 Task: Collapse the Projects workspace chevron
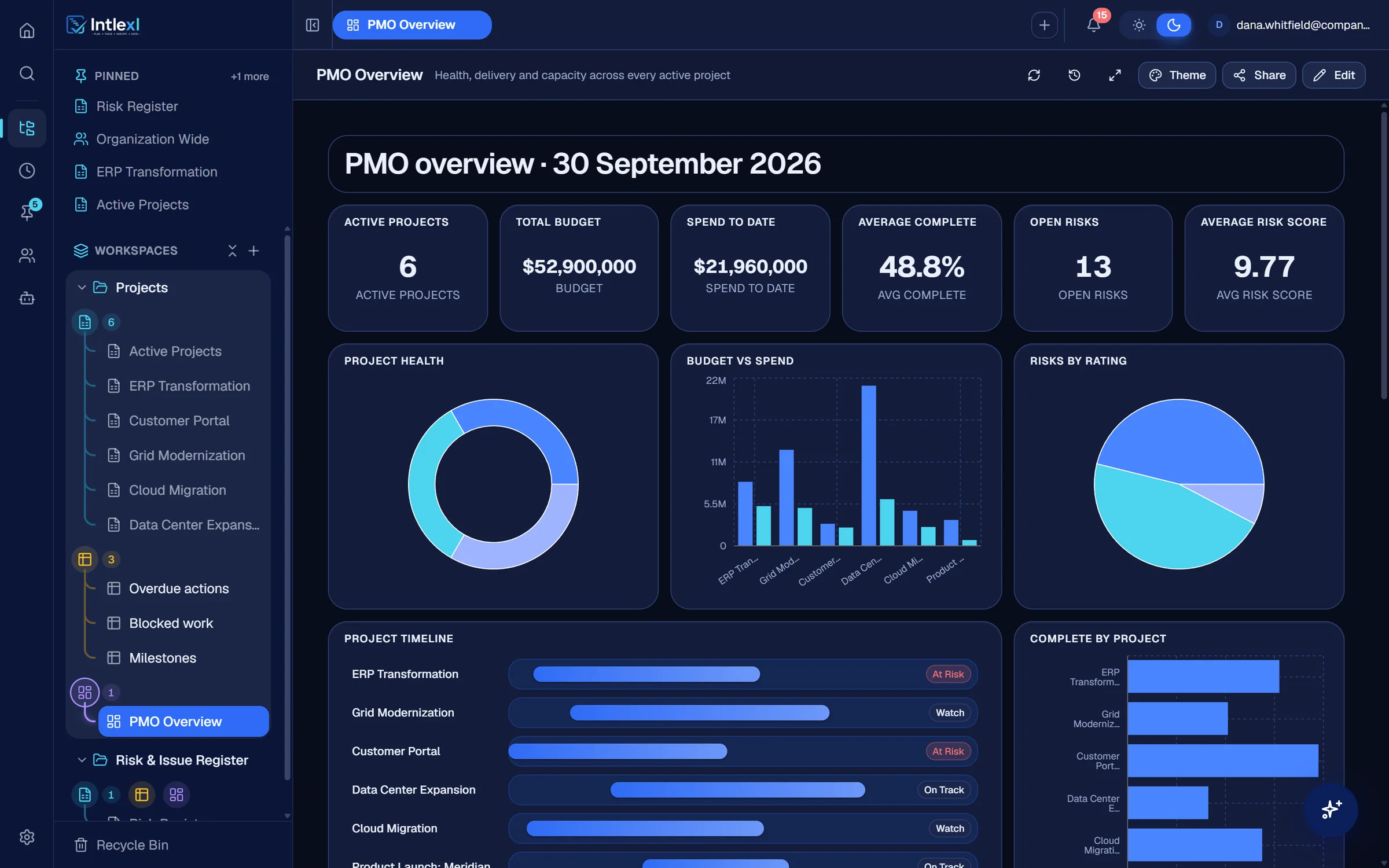pyautogui.click(x=82, y=288)
